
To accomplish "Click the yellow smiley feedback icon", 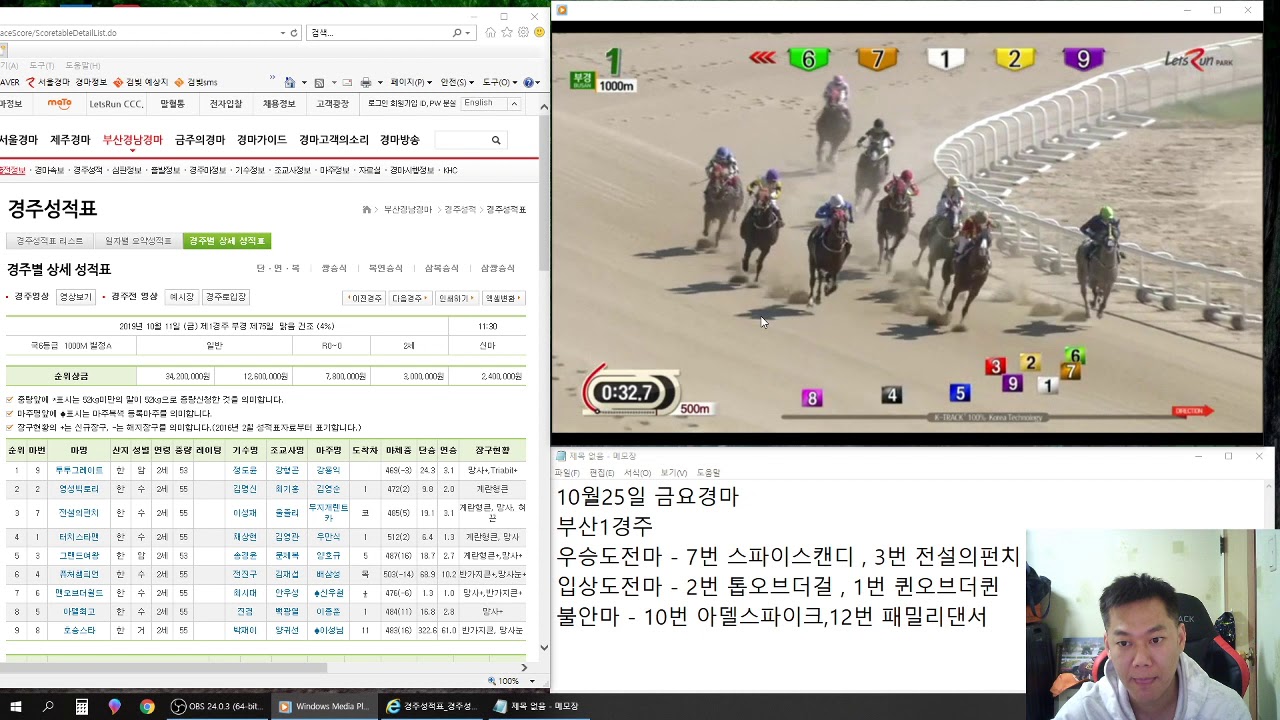I will pos(539,33).
